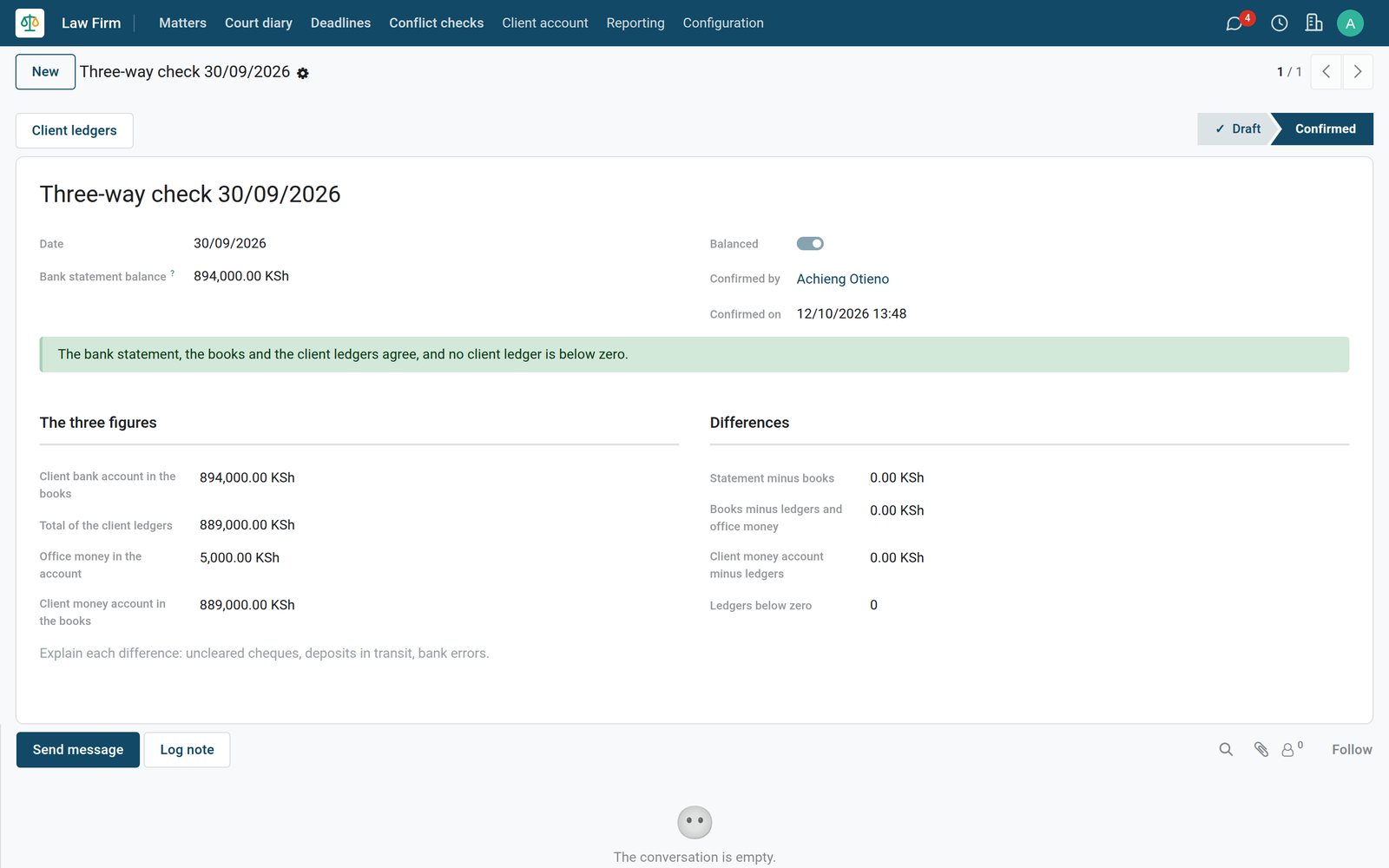Search the chatter messages
1389x868 pixels.
click(x=1226, y=749)
